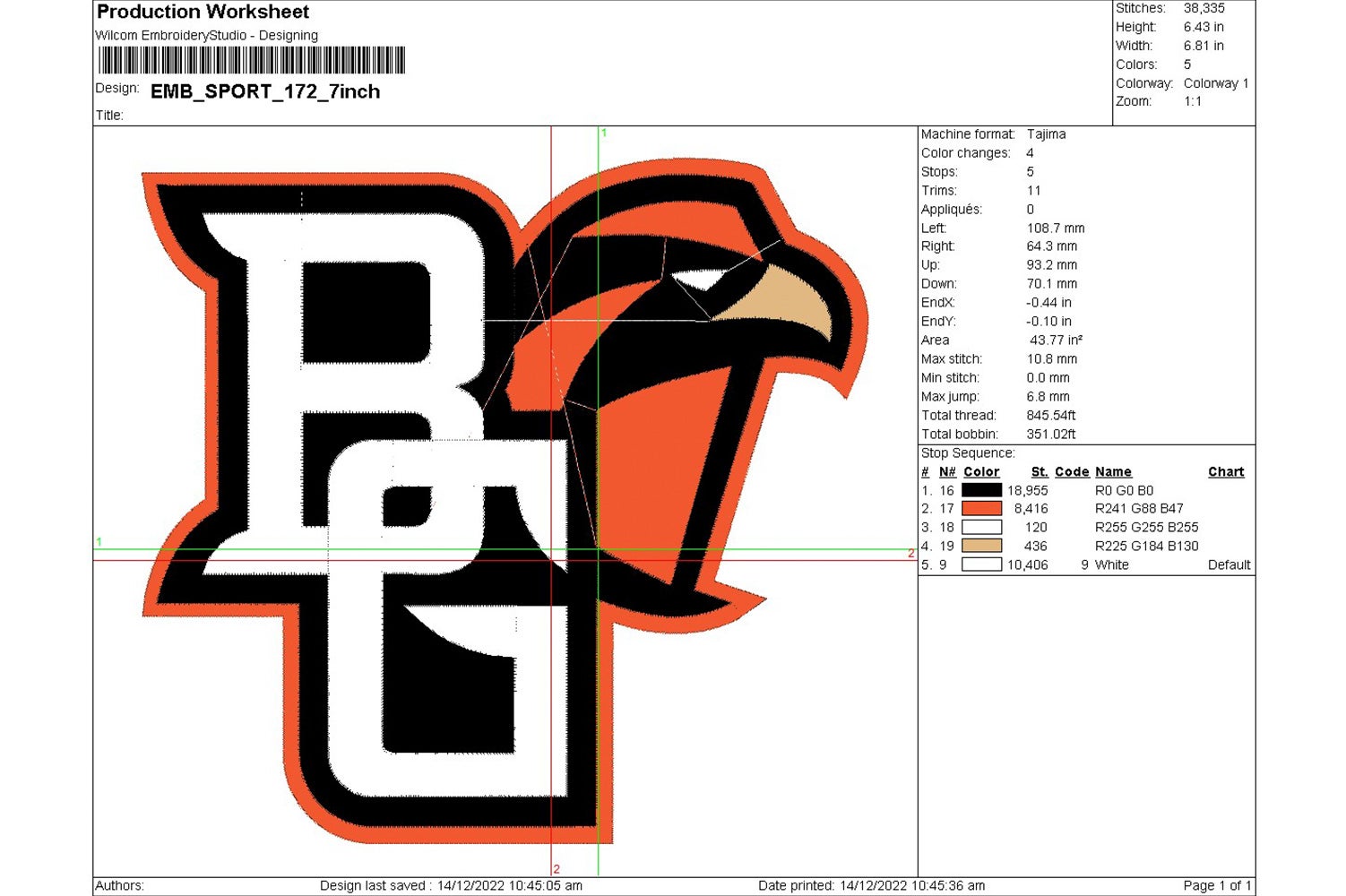Click the Production Worksheet title
Screen dimensions: 1346x896
(x=203, y=13)
